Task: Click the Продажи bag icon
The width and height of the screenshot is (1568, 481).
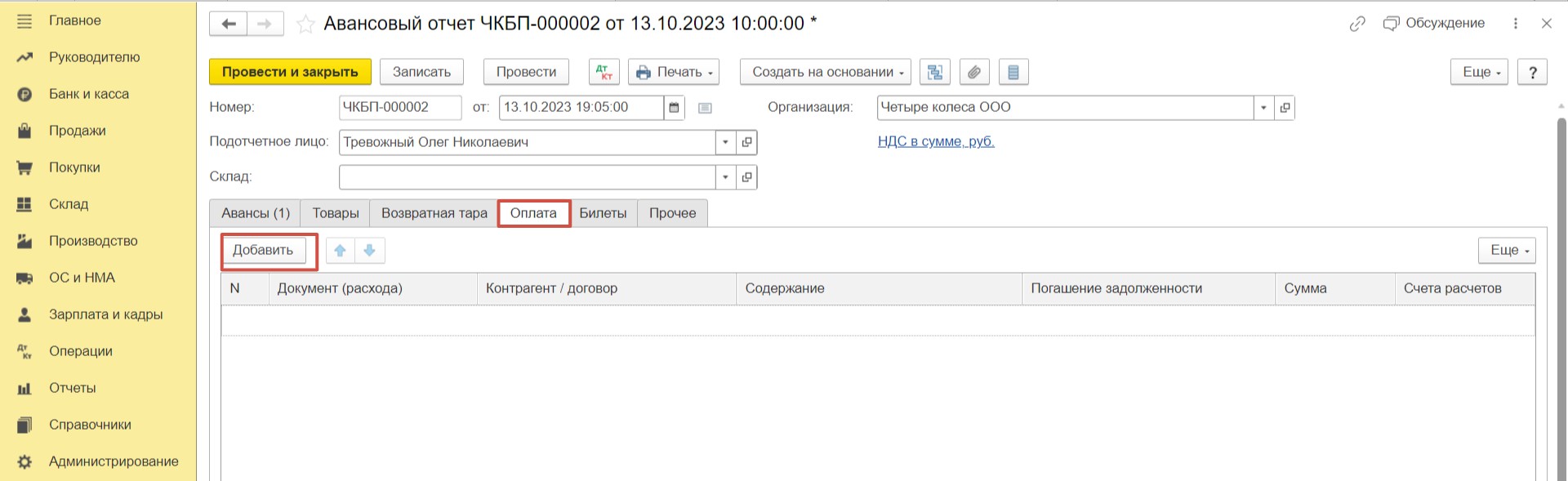Action: pyautogui.click(x=24, y=131)
